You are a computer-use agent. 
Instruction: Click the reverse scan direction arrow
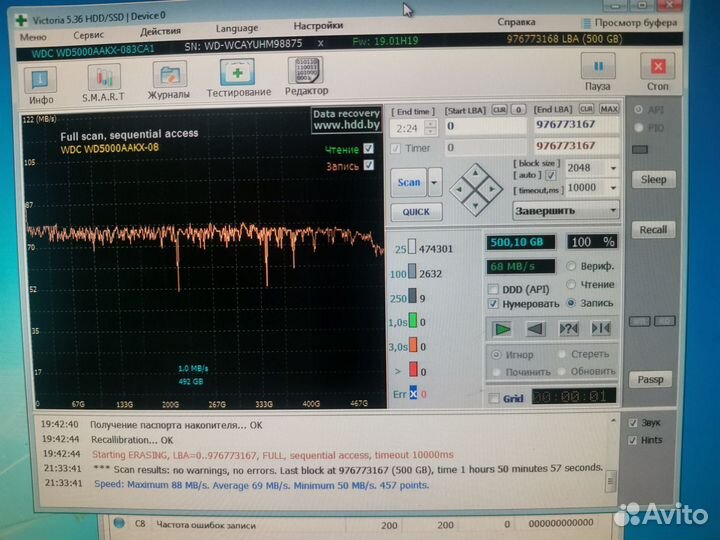(x=536, y=328)
